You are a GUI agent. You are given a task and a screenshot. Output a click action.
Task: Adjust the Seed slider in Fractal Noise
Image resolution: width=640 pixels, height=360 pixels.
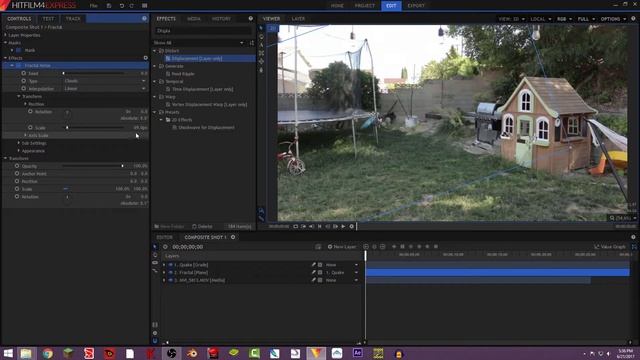tap(93, 73)
